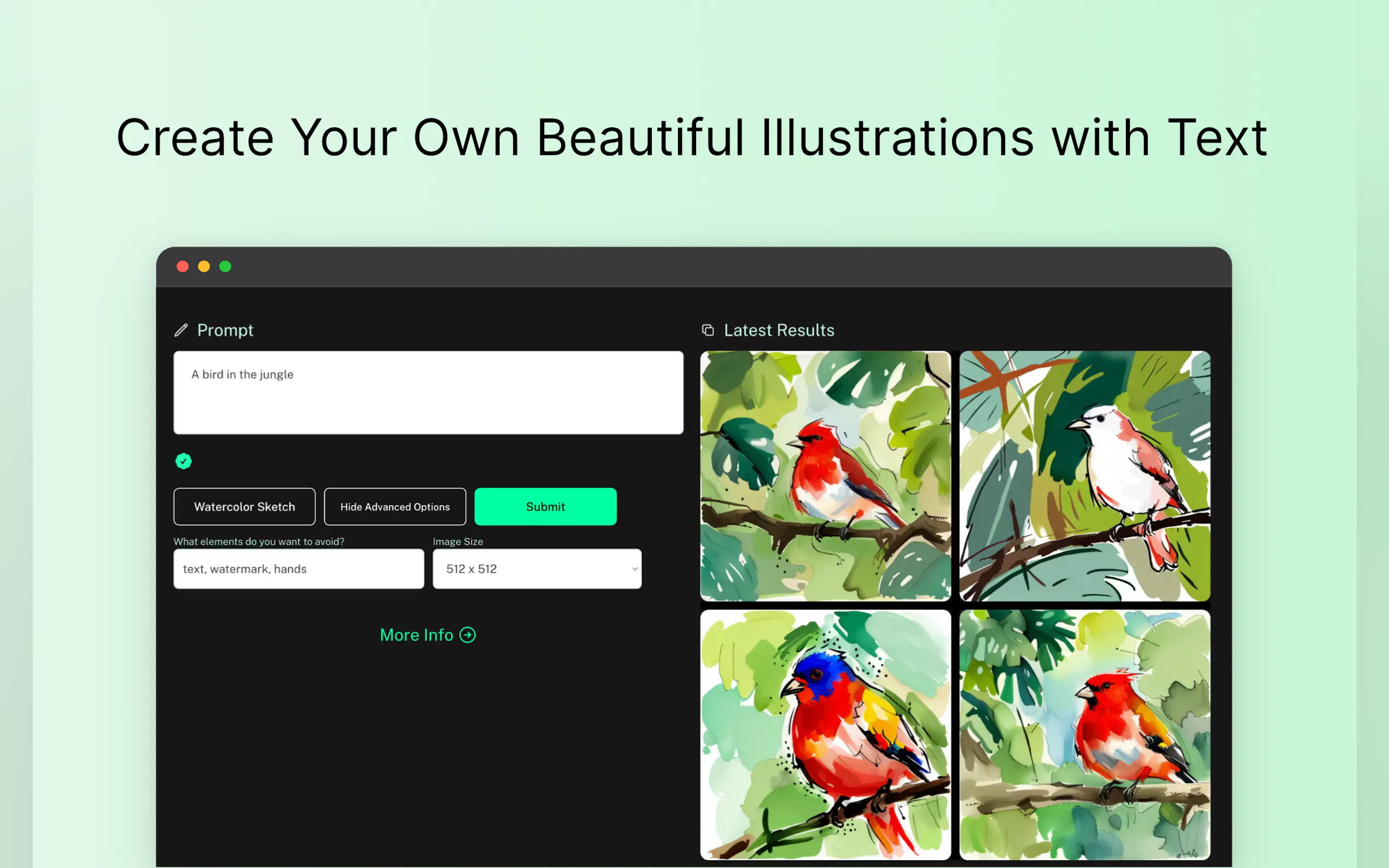Toggle Hide Advanced Options
This screenshot has width=1389, height=868.
394,506
